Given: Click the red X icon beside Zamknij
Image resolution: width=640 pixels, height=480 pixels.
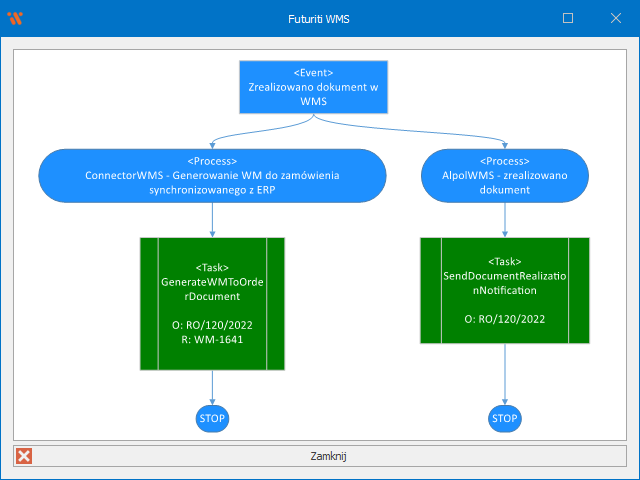Looking at the screenshot, I should pyautogui.click(x=24, y=455).
